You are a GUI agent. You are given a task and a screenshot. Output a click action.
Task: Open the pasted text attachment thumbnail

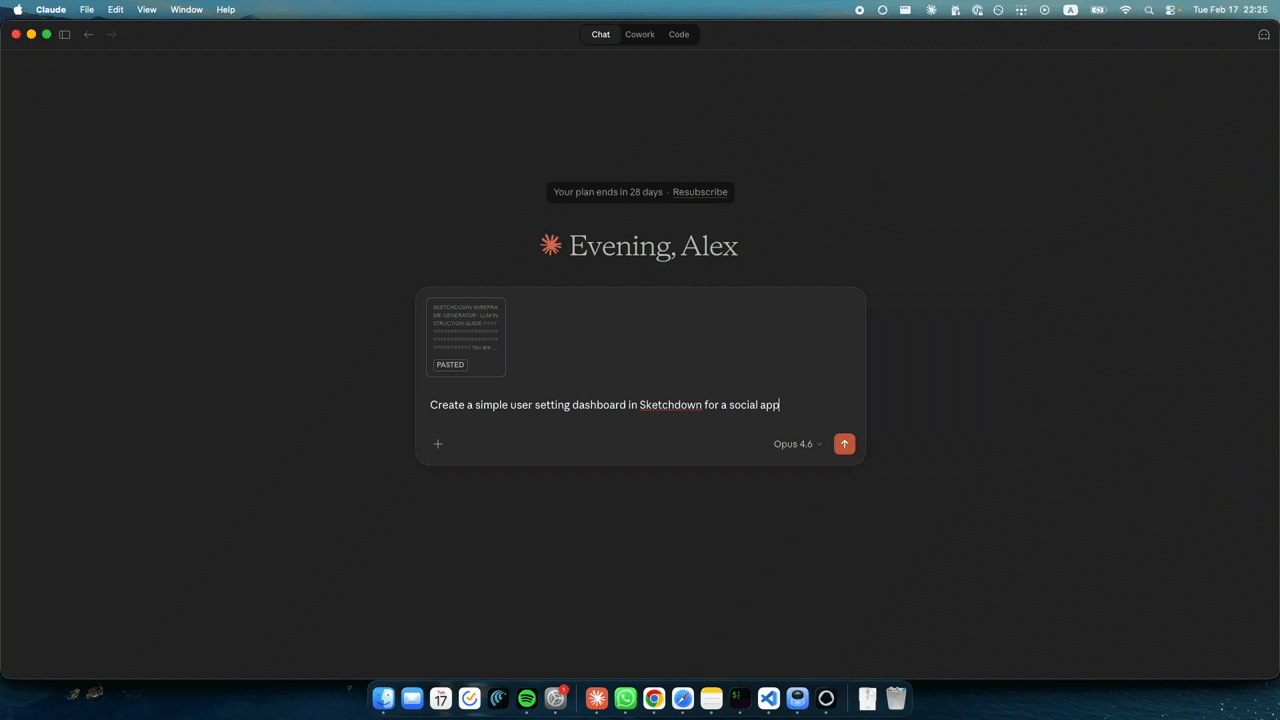point(466,337)
